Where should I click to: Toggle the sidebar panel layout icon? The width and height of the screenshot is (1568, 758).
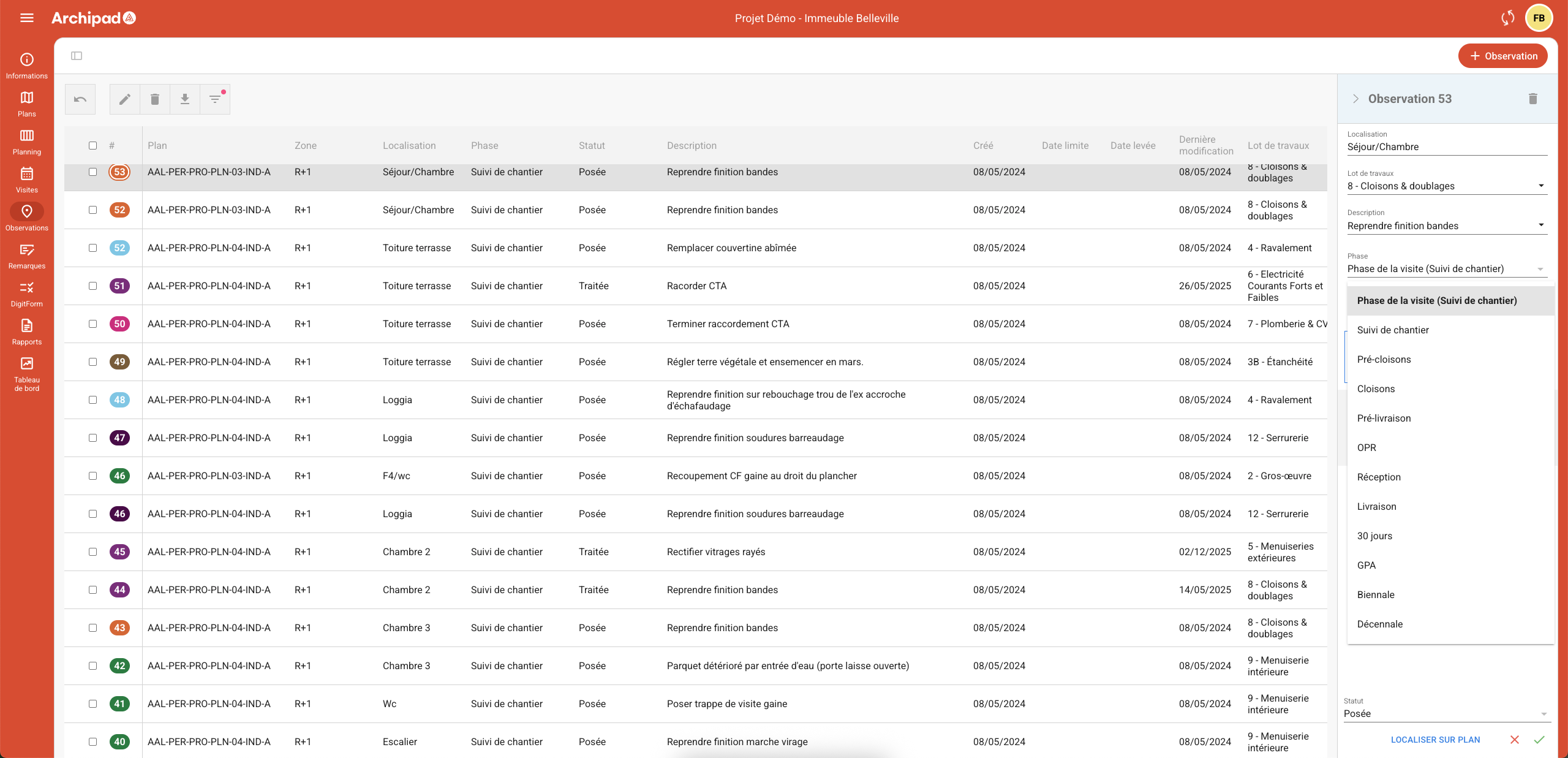(x=77, y=56)
